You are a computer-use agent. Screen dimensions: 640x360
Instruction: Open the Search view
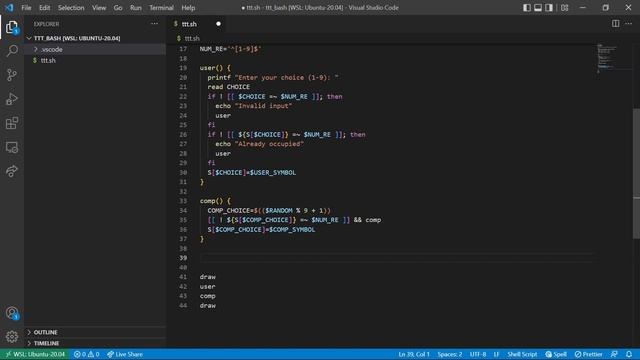click(x=12, y=51)
